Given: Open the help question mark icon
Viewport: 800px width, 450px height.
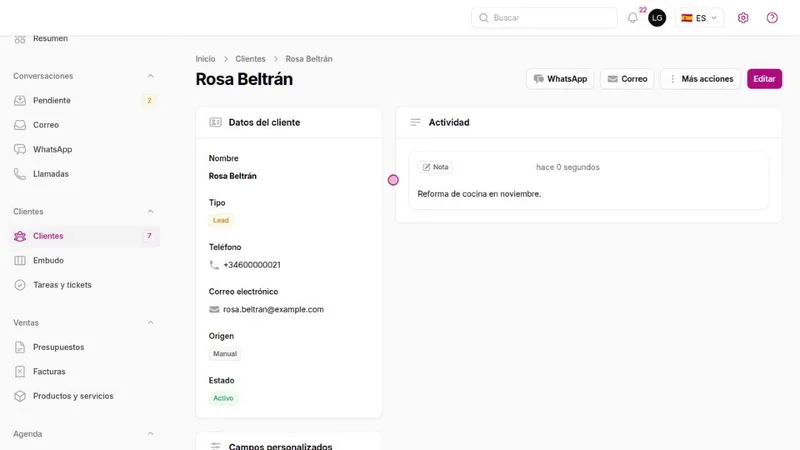Looking at the screenshot, I should tap(772, 18).
